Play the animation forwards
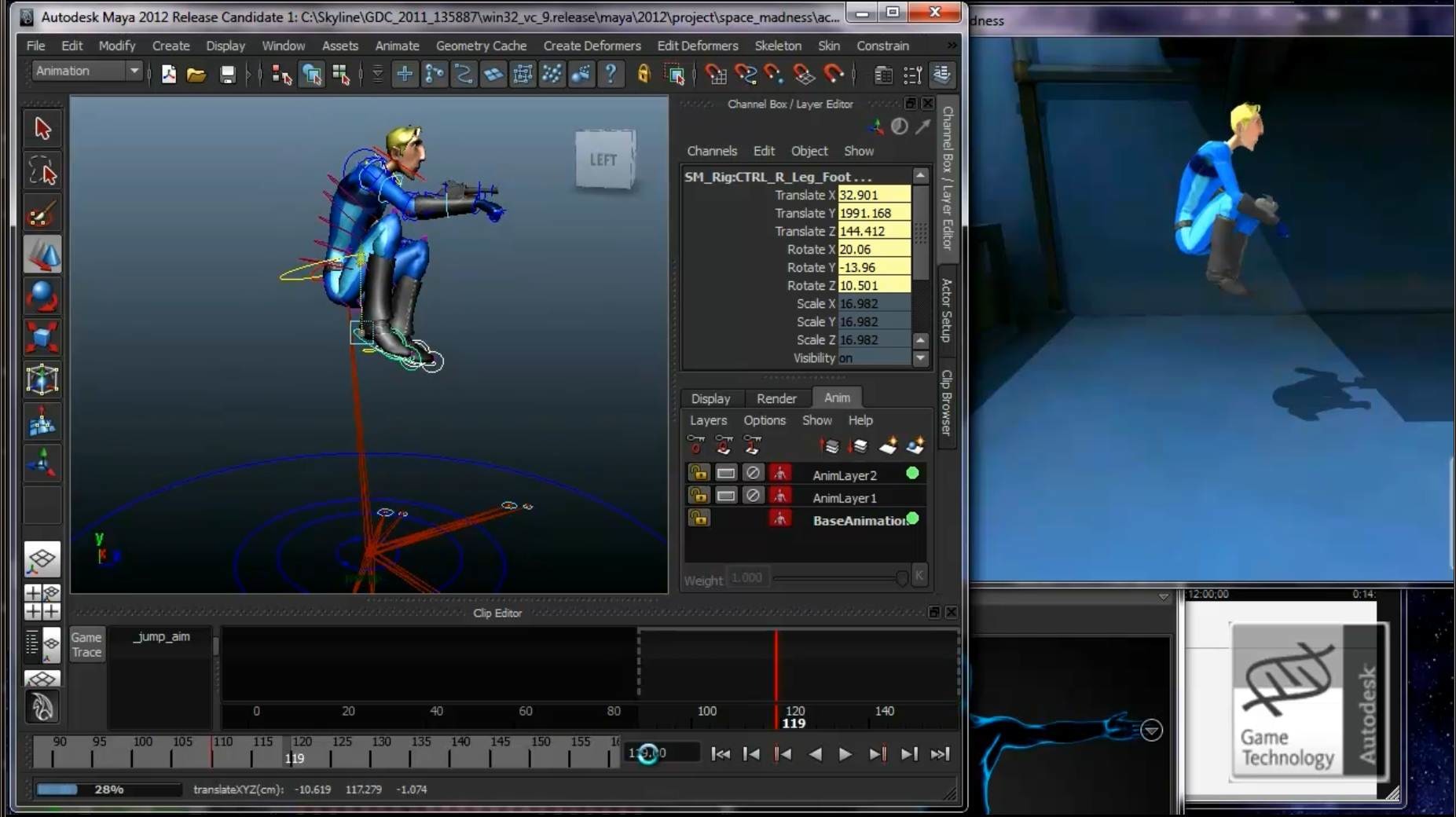 845,754
